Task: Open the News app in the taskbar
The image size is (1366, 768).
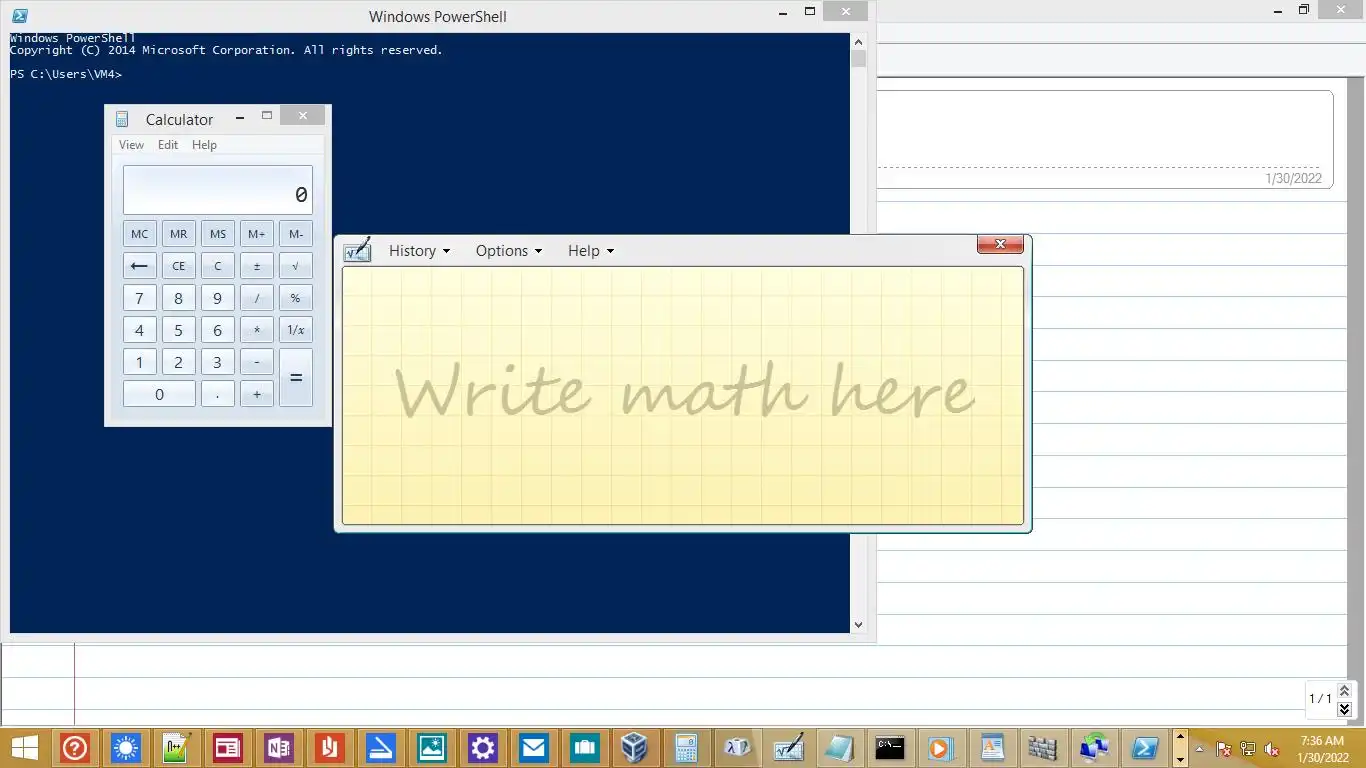Action: (x=228, y=748)
